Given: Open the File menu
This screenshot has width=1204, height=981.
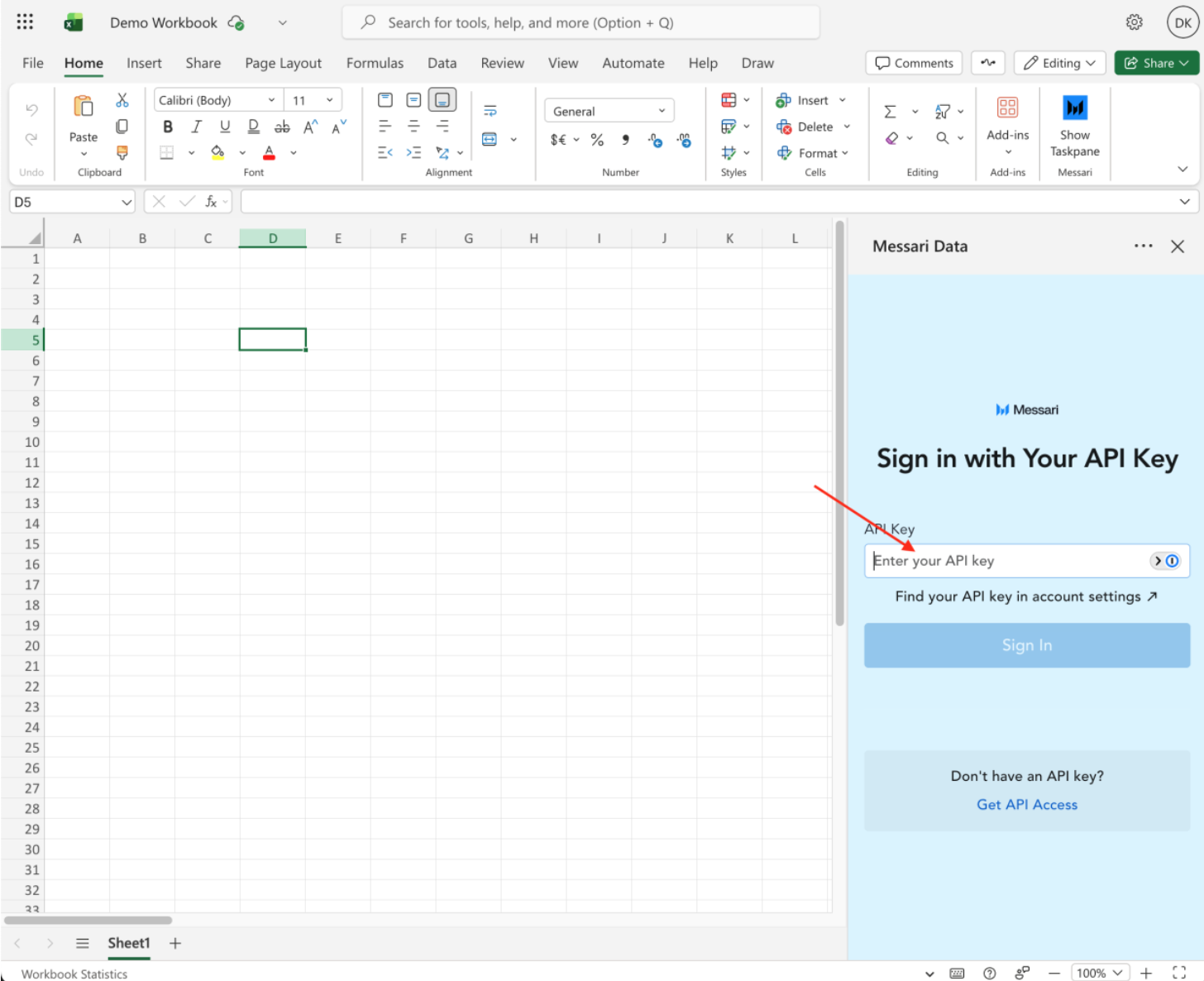Looking at the screenshot, I should (x=33, y=63).
